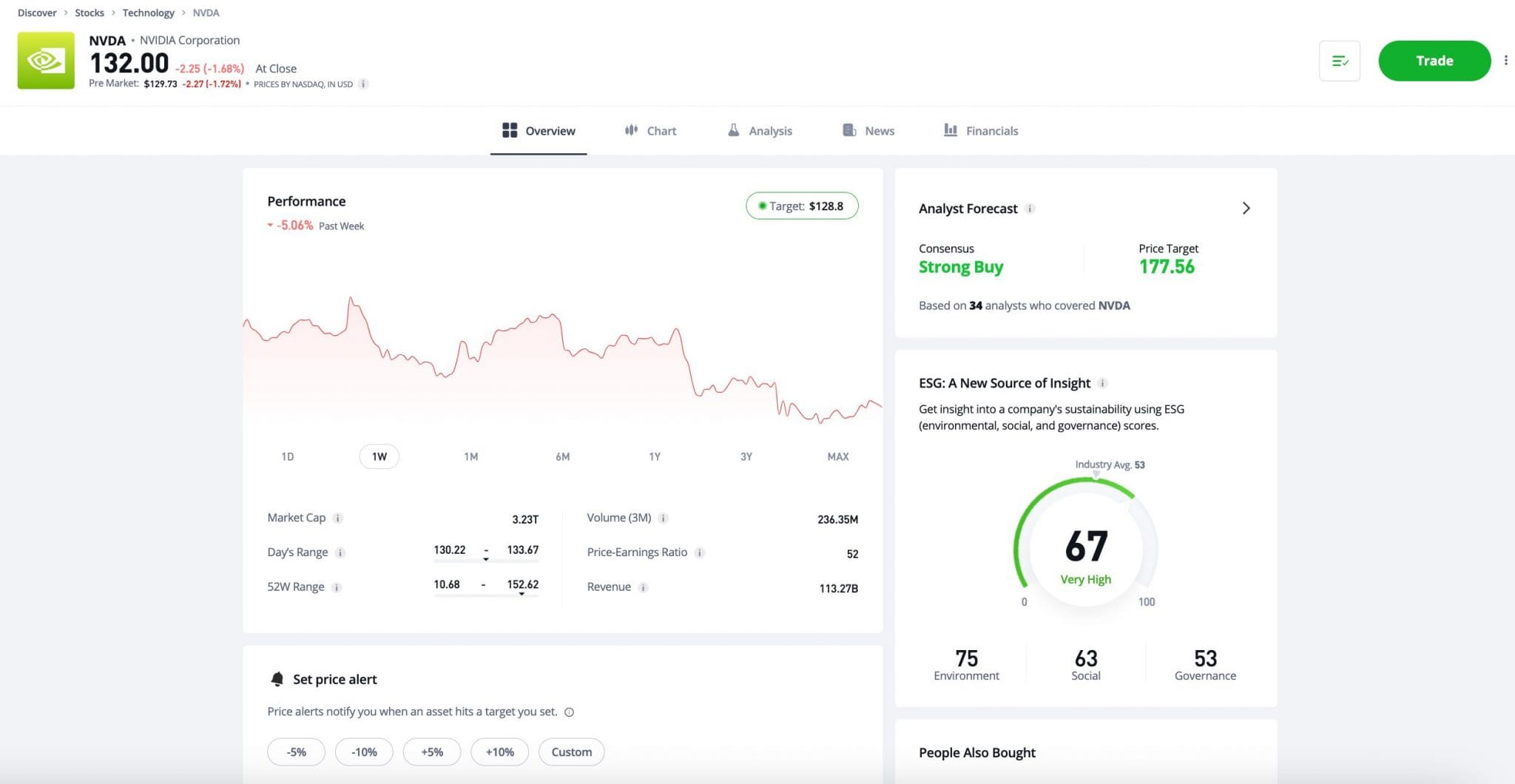The height and width of the screenshot is (784, 1515).
Task: Choose the Custom price alert option
Action: pos(572,751)
